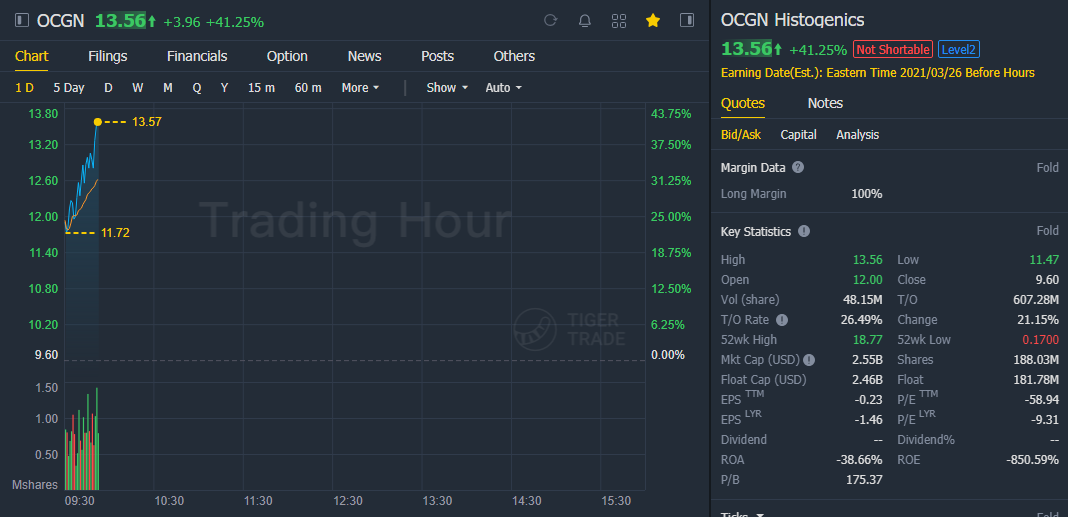Select the 15 m interval
Image resolution: width=1068 pixels, height=517 pixels.
click(x=262, y=88)
